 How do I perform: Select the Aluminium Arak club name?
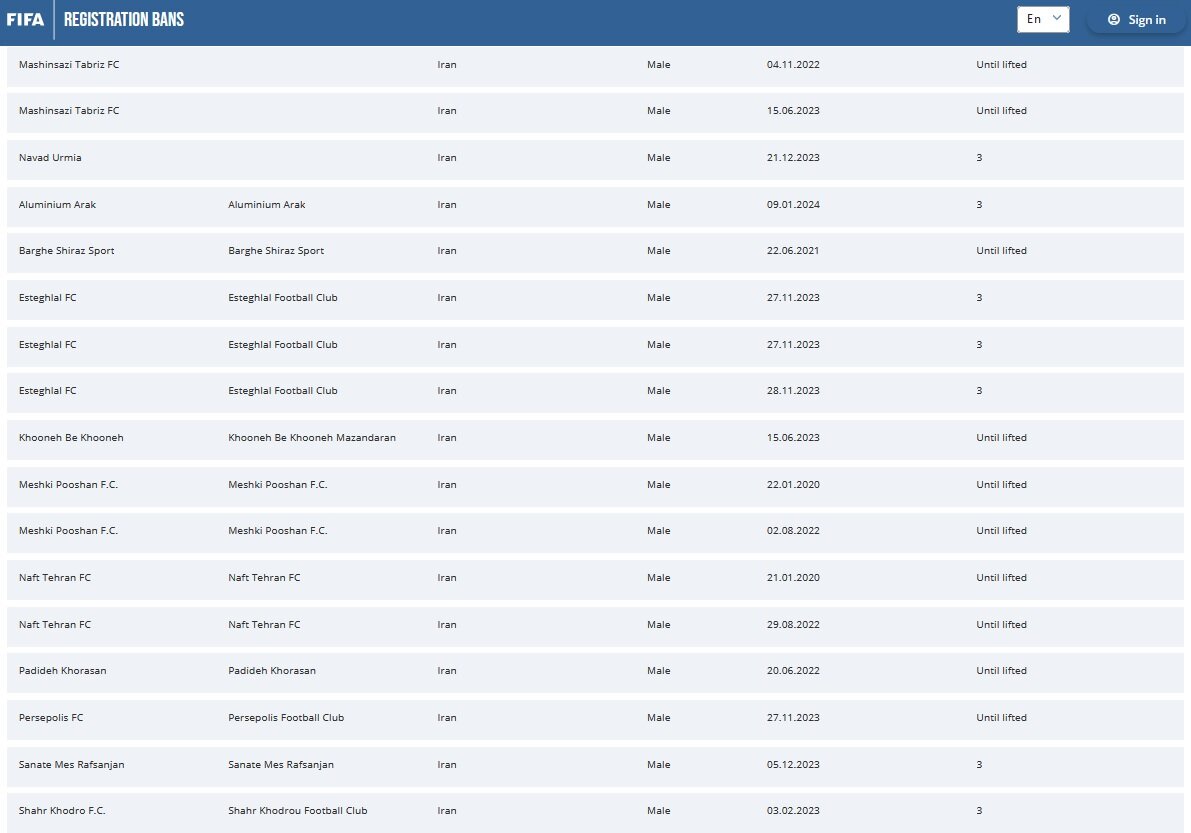click(x=57, y=205)
